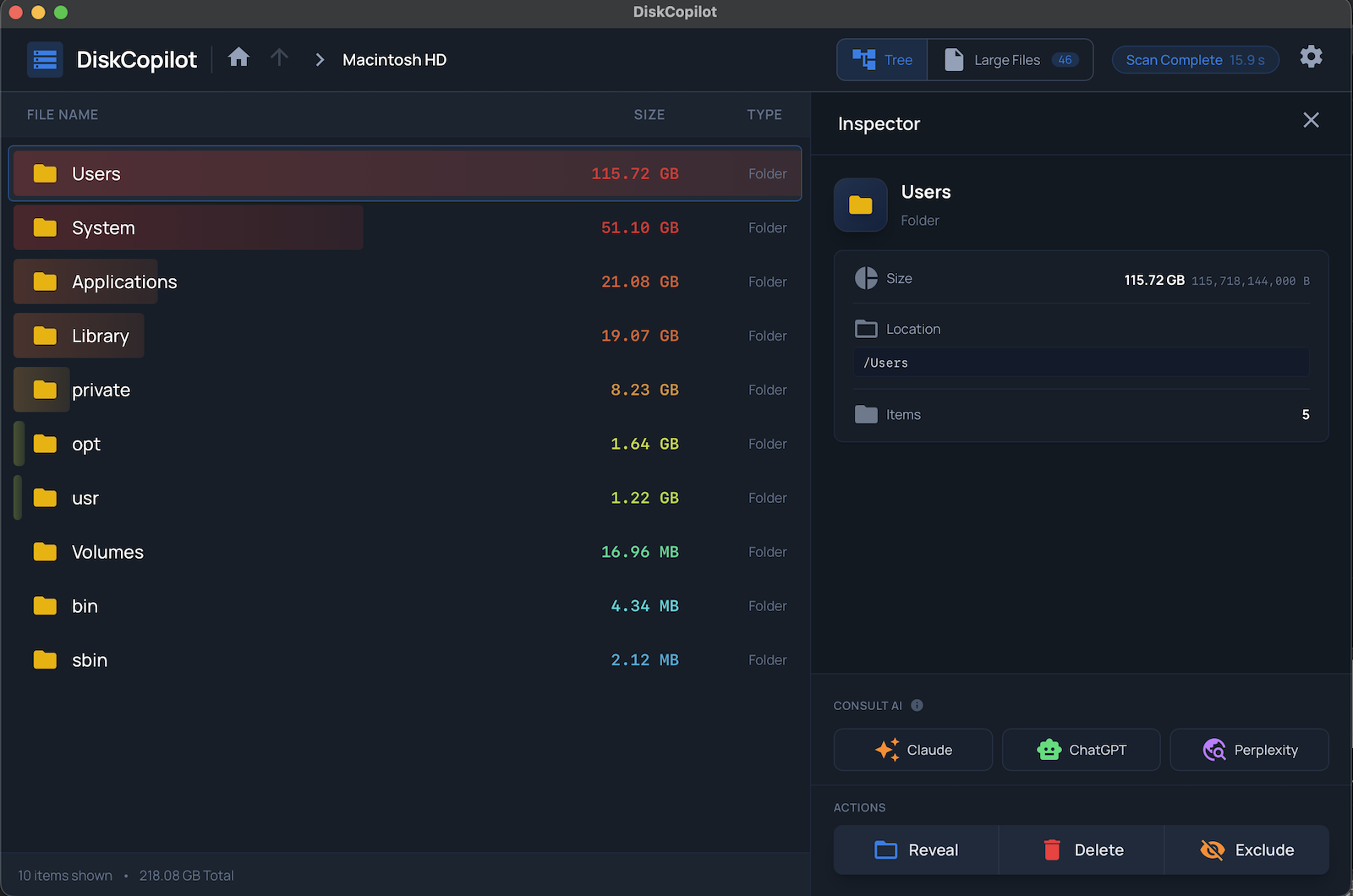Ask ChatGPT about the Users folder
Screen dimensions: 1353x896
click(1081, 749)
